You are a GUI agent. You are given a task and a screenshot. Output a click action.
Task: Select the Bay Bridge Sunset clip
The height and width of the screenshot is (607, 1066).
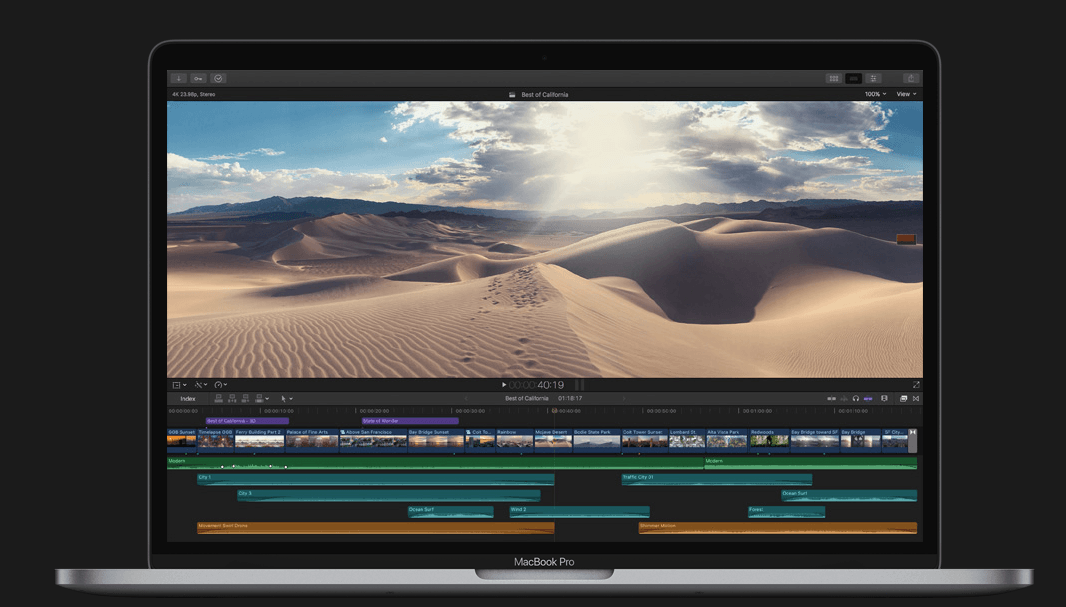436,440
